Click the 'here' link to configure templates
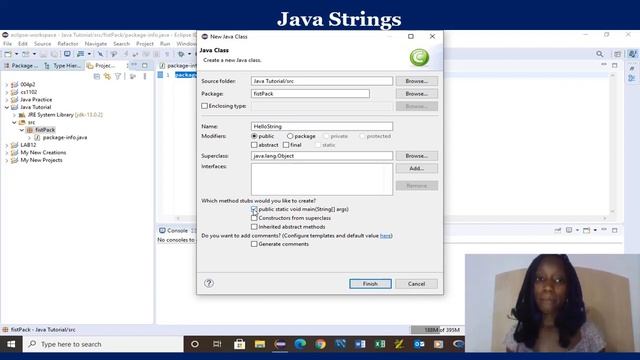The width and height of the screenshot is (640, 360). (x=385, y=236)
